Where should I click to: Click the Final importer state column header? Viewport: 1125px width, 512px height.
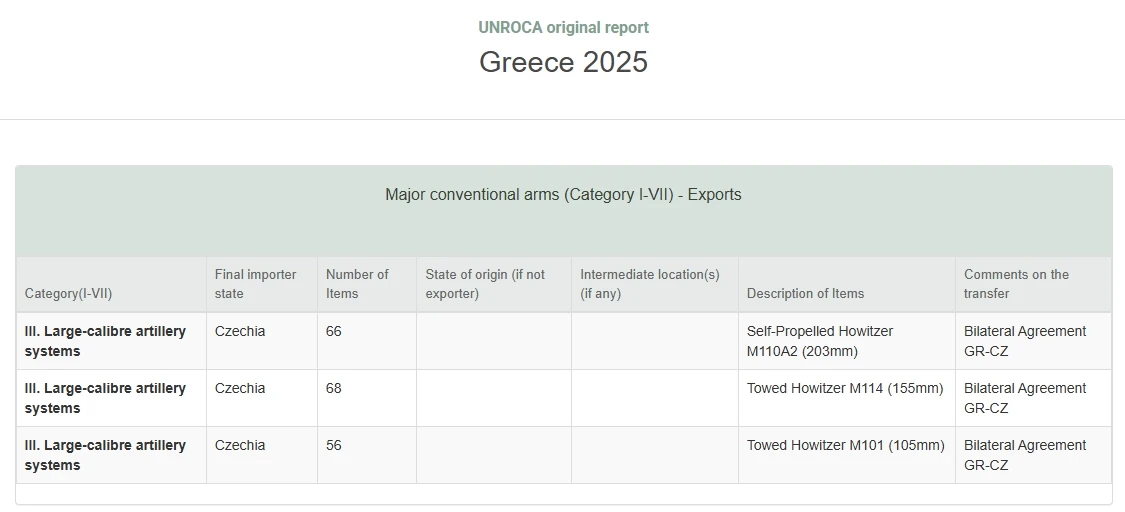pos(255,284)
